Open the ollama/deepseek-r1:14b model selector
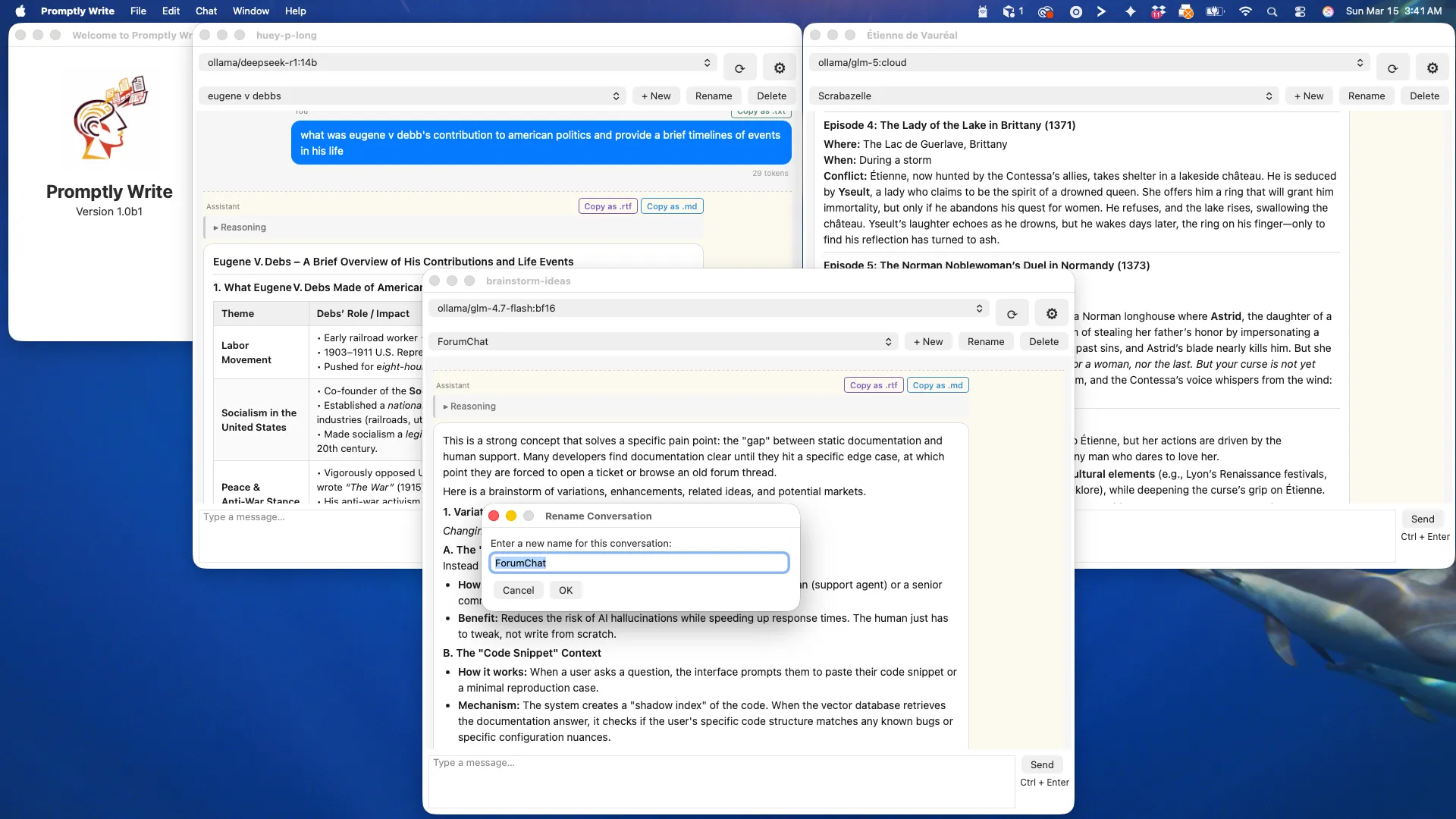The height and width of the screenshot is (819, 1456). point(458,63)
